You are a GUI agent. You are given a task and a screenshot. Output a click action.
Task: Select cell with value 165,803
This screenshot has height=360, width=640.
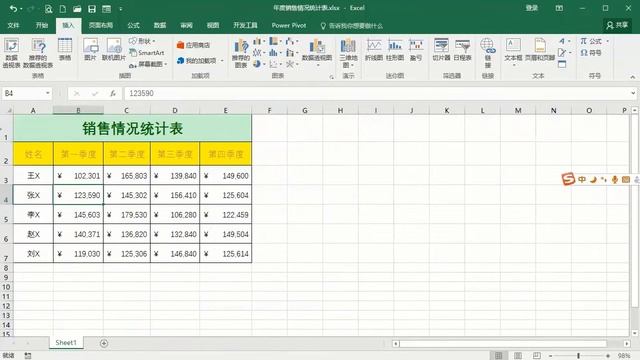click(x=127, y=176)
